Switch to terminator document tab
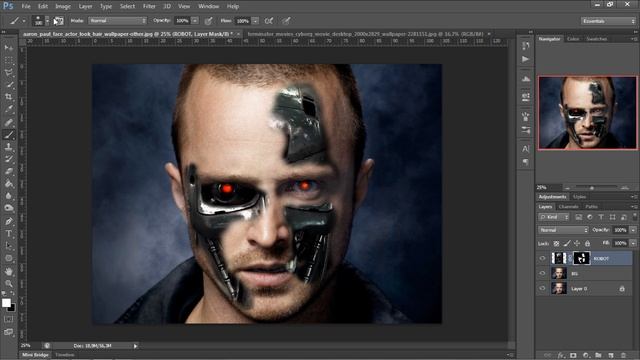Viewport: 640px width, 360px height. (366, 34)
